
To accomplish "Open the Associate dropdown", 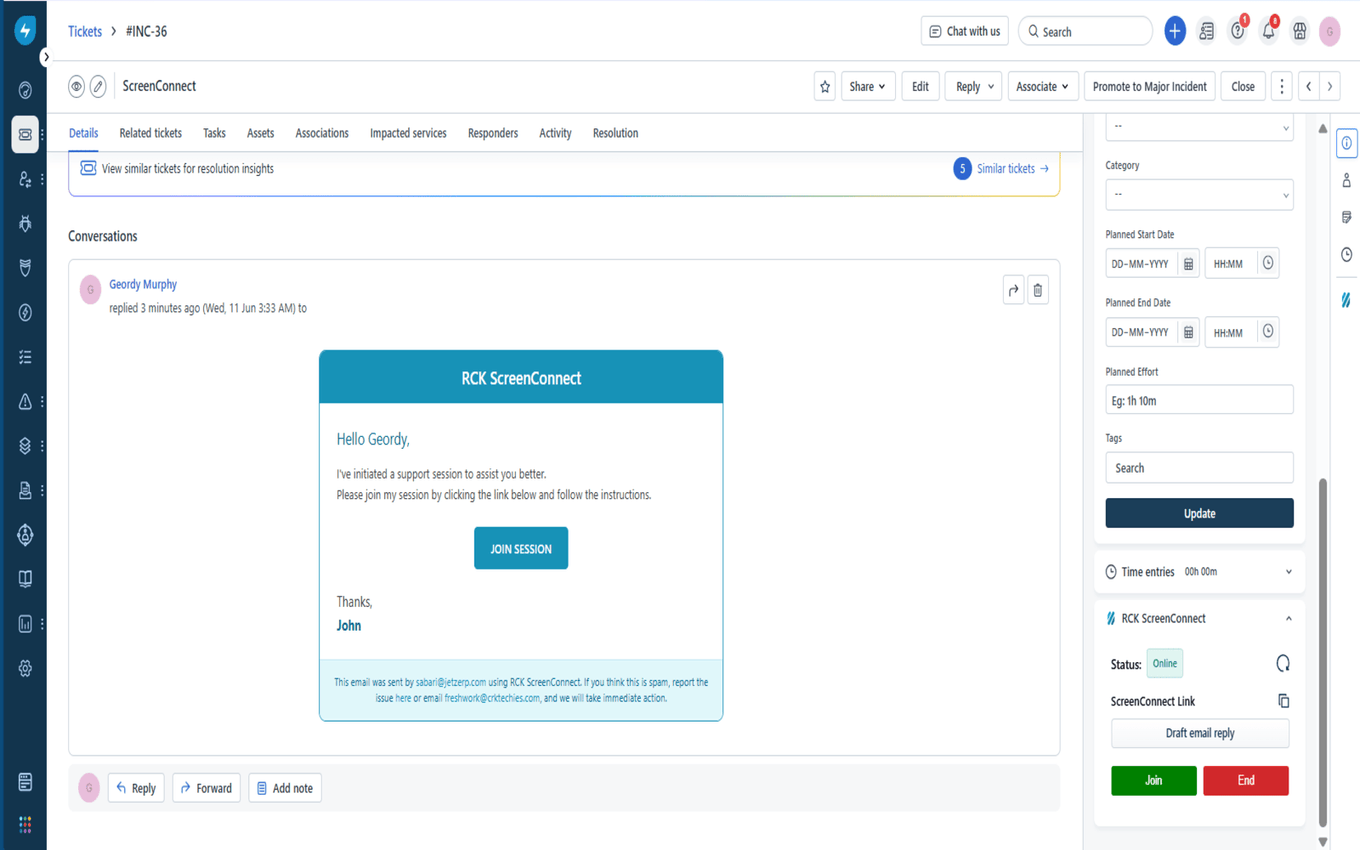I will click(1043, 86).
